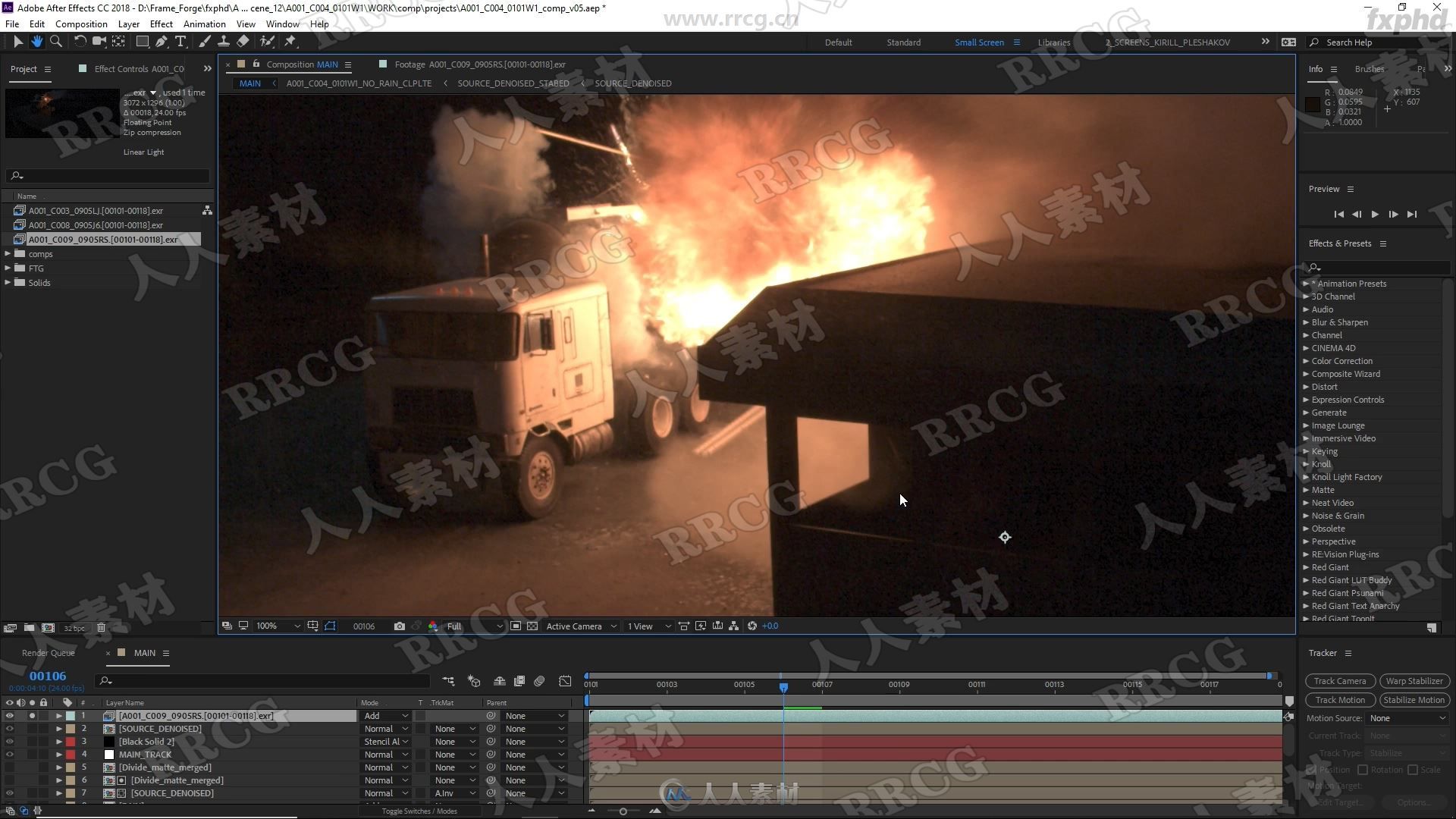Take a snapshot with camera icon
This screenshot has height=819, width=1456.
(x=399, y=626)
